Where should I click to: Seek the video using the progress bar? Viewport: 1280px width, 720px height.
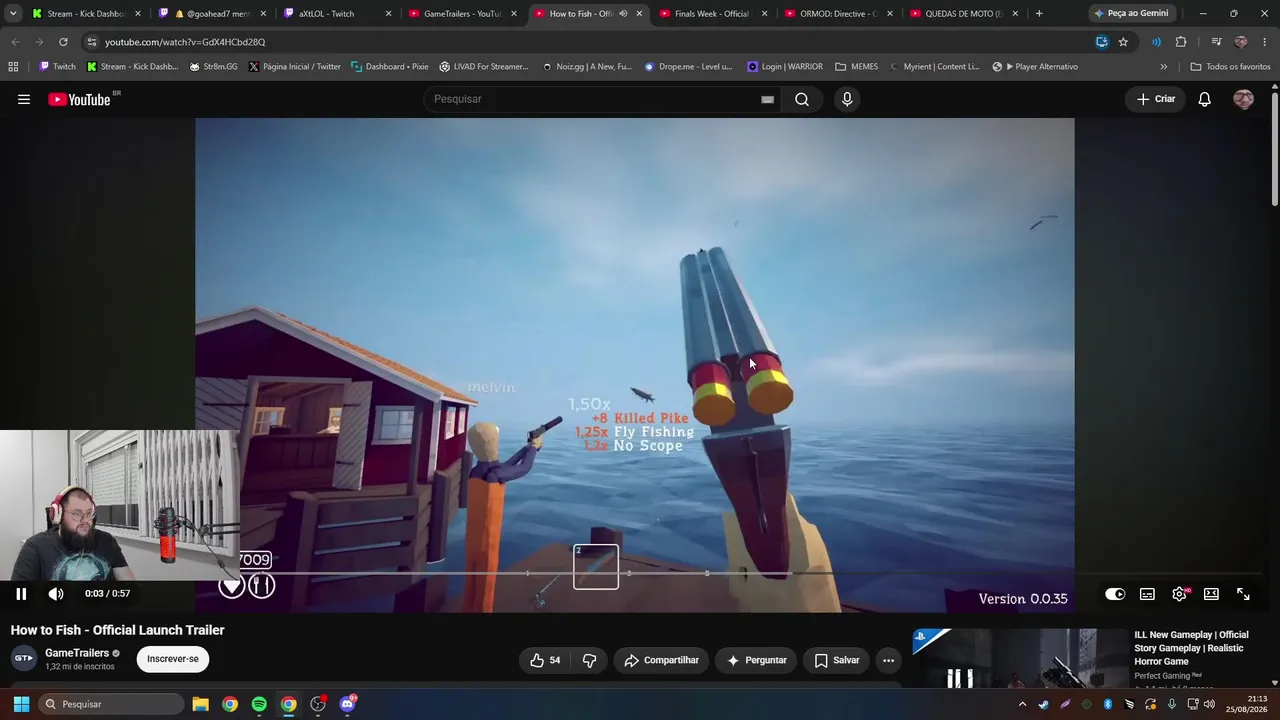(x=637, y=574)
